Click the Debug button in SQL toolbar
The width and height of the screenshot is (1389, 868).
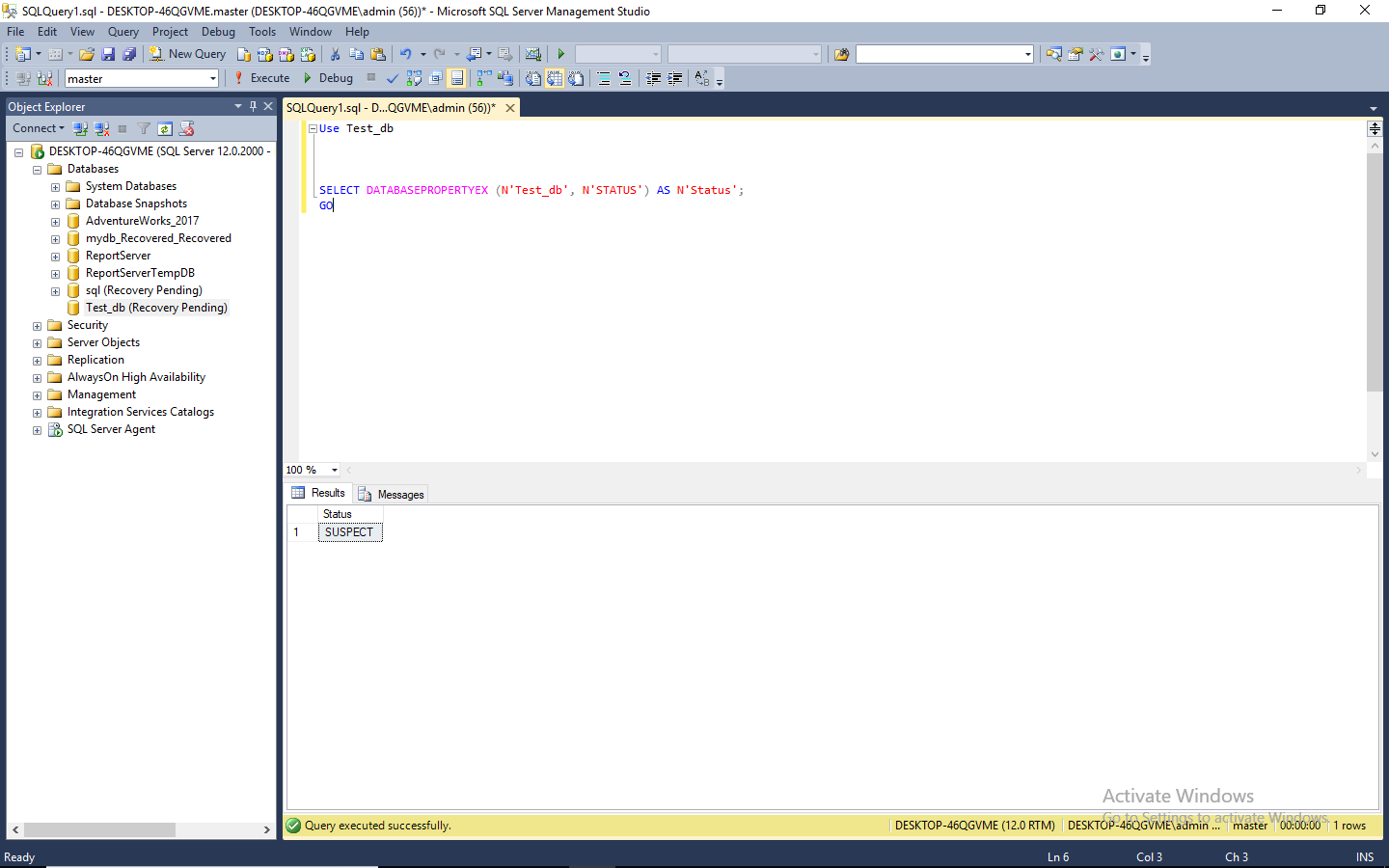[x=328, y=78]
